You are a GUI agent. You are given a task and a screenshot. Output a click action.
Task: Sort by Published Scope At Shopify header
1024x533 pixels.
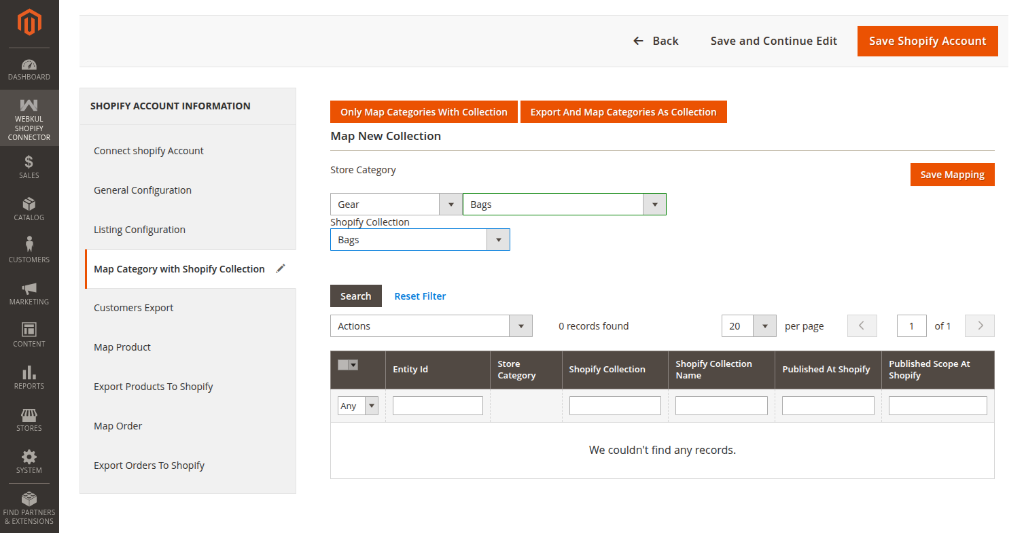(938, 370)
